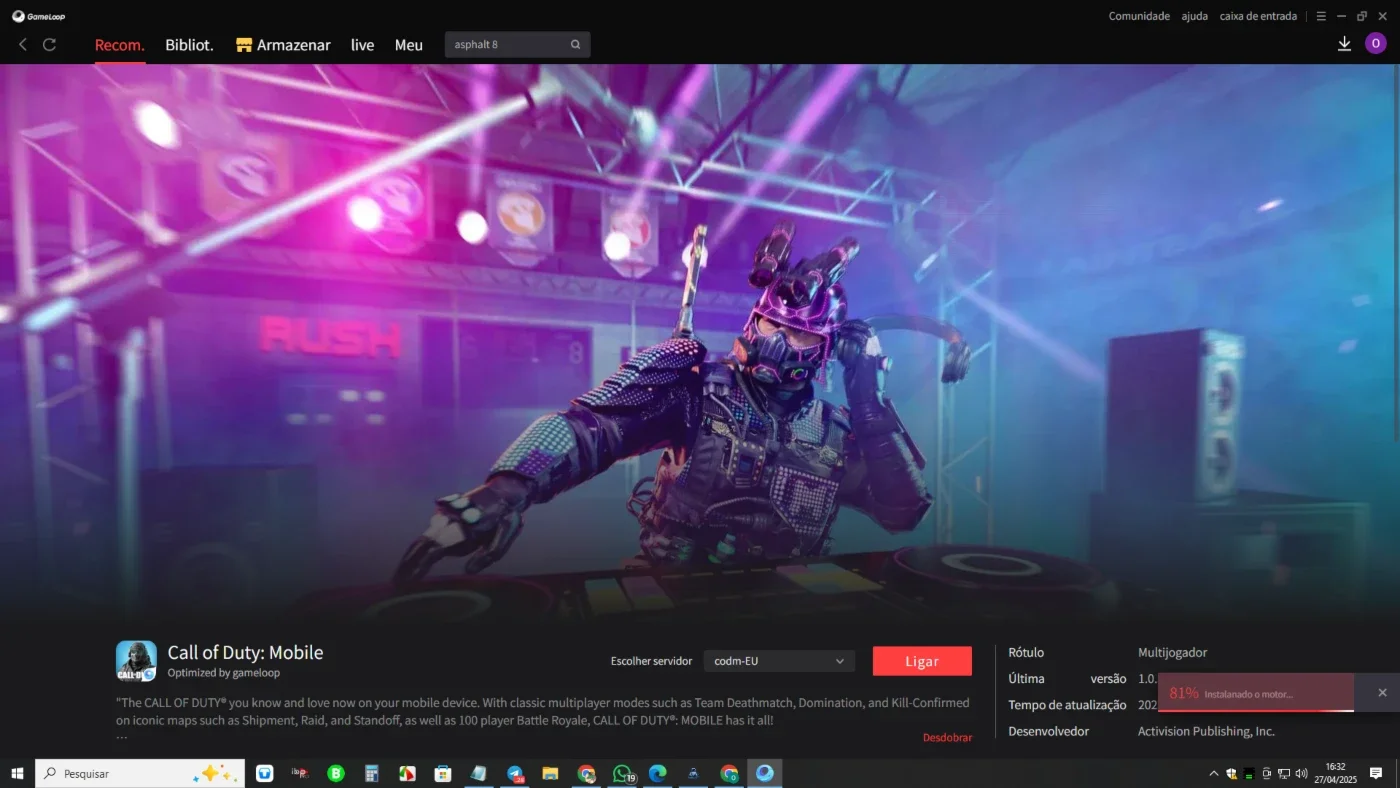Image resolution: width=1400 pixels, height=788 pixels.
Task: Open the hamburger settings menu
Action: pos(1321,16)
